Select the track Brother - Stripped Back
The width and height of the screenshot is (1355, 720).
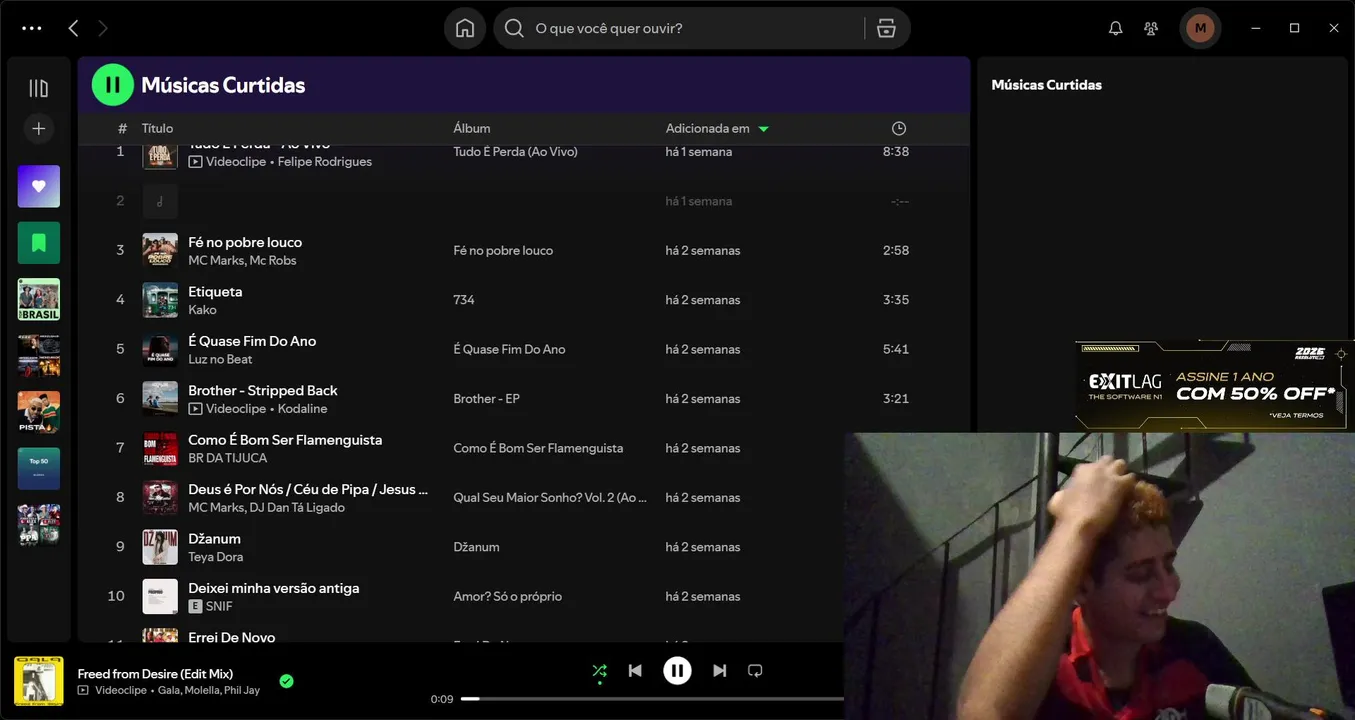263,390
